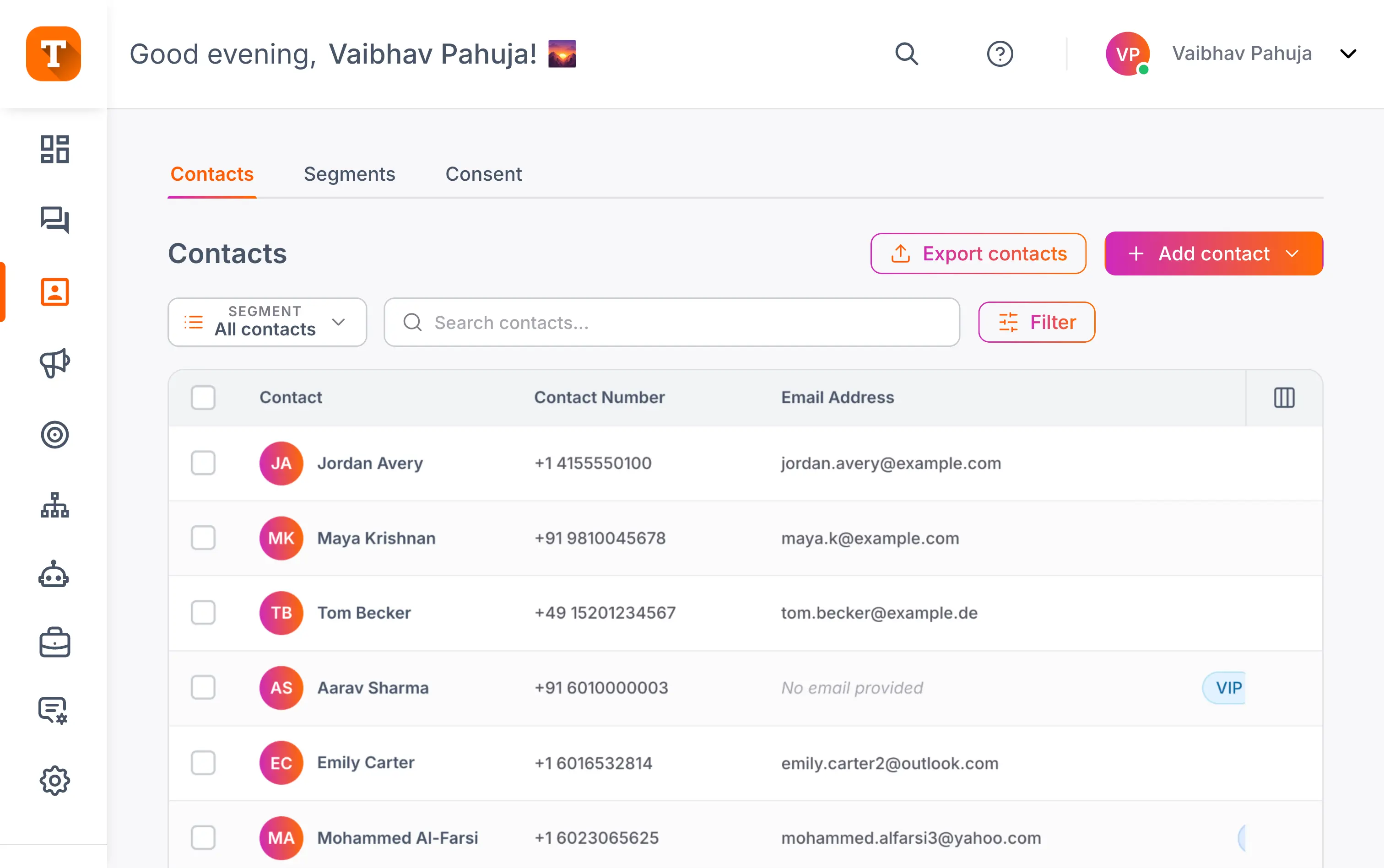Open the message settings icon in sidebar

coord(53,711)
